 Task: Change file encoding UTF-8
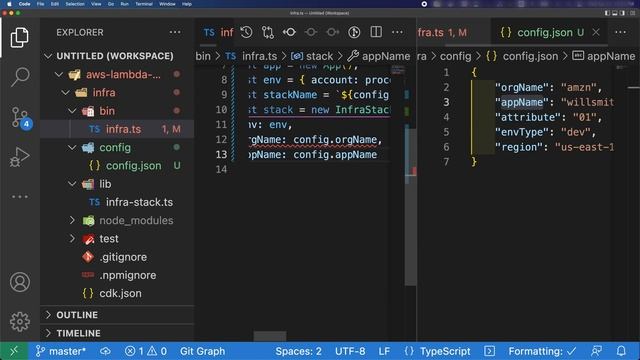350,351
